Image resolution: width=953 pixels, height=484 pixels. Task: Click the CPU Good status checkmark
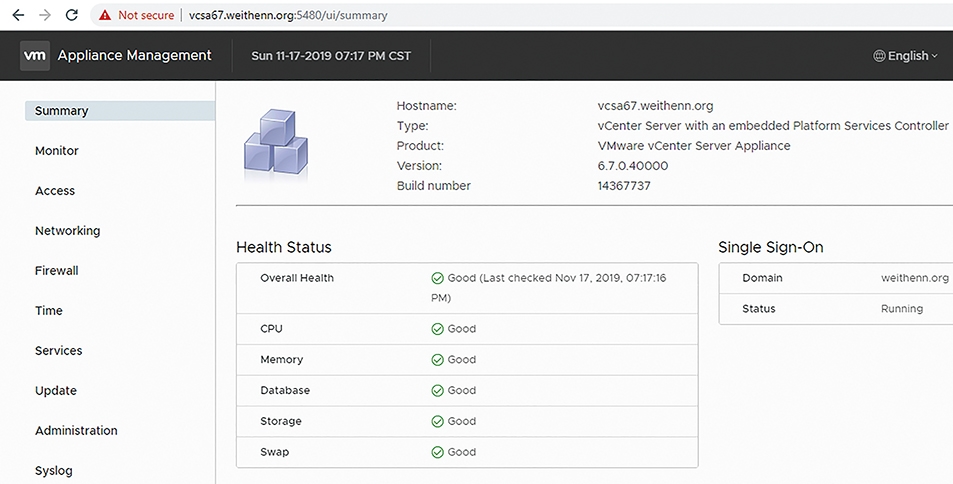click(437, 329)
